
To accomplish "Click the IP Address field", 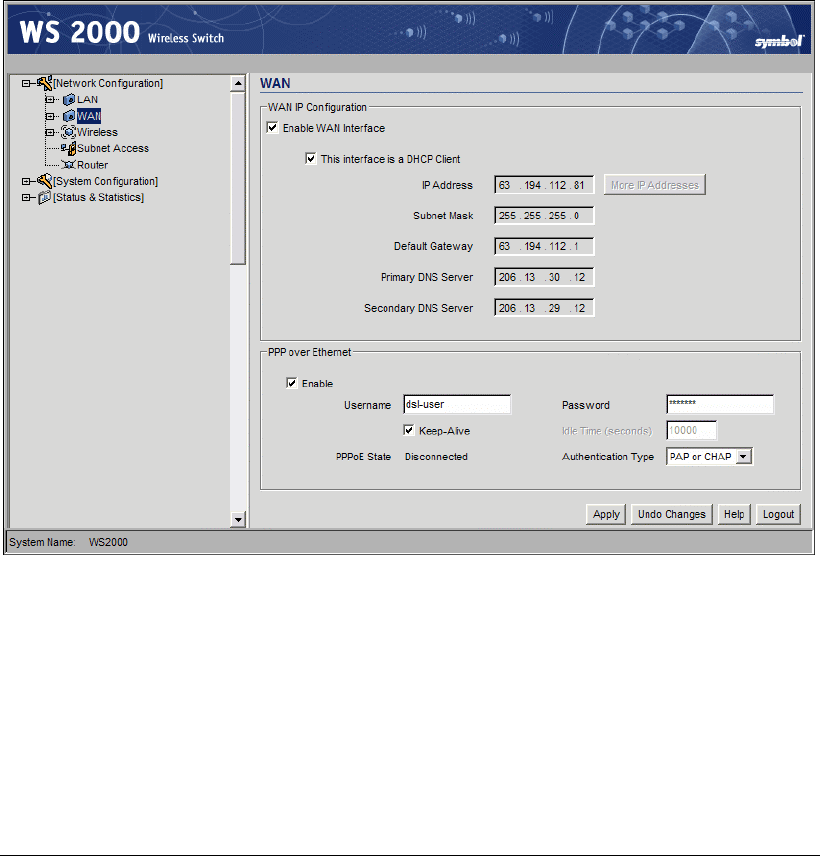I will (x=544, y=185).
